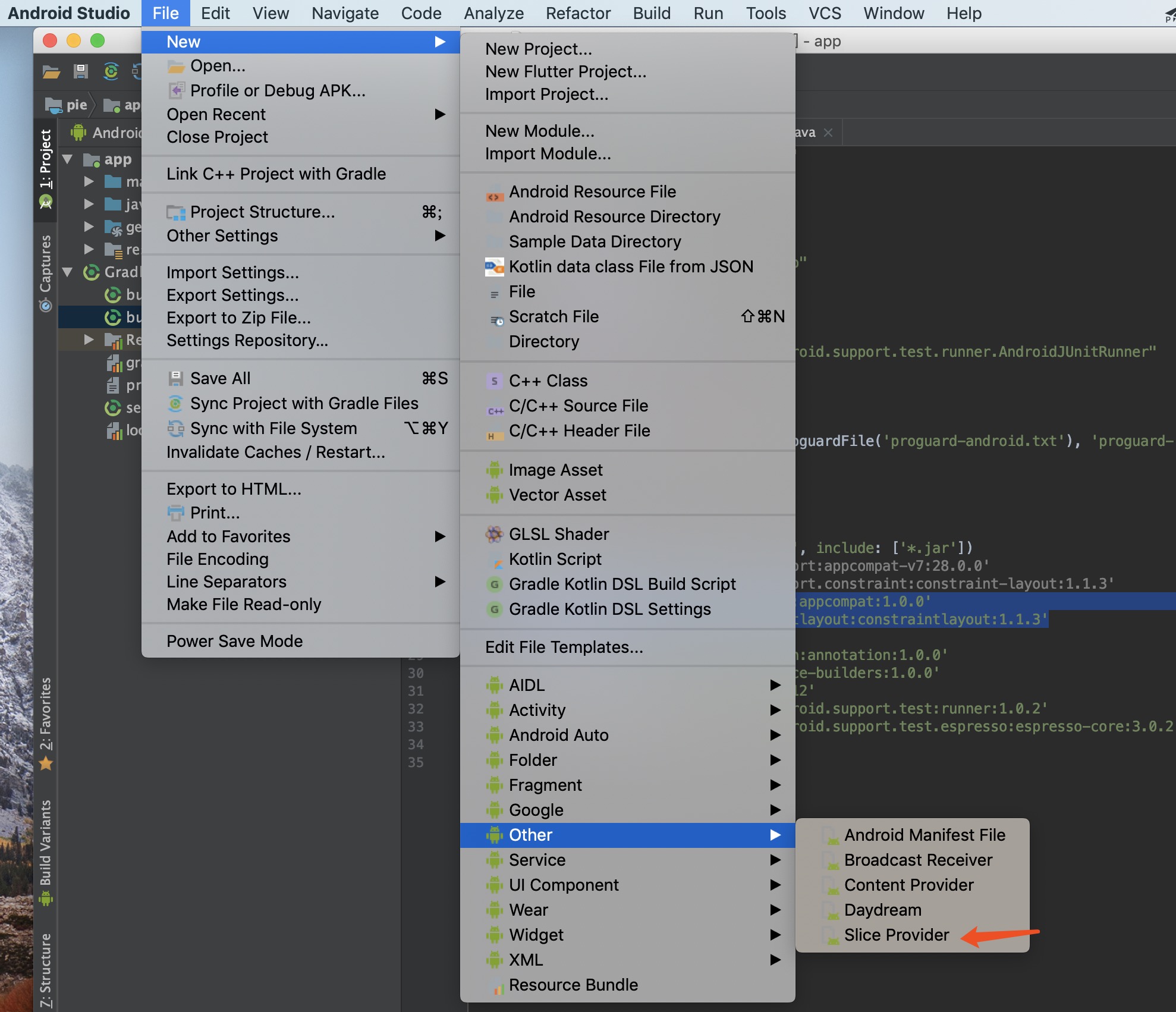Viewport: 1176px width, 1012px height.
Task: Click the Sync Project with Gradle Files icon
Action: tap(175, 404)
